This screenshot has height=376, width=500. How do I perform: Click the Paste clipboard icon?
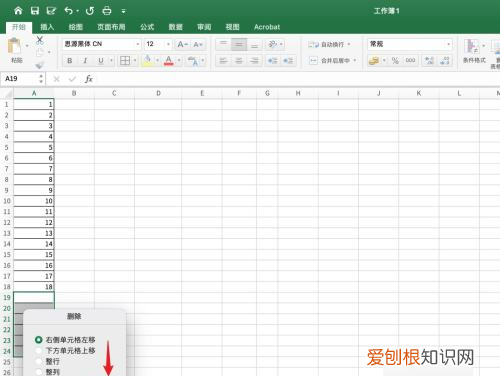[15, 46]
